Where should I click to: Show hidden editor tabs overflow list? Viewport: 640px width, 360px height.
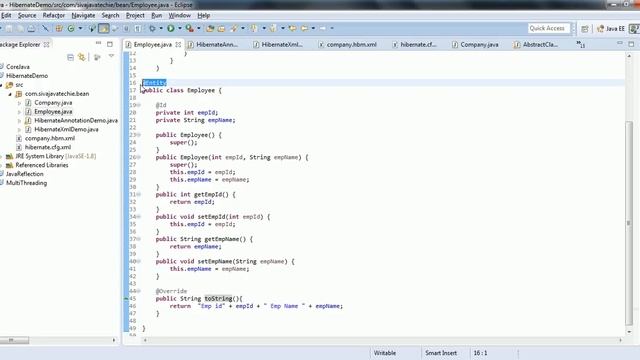[581, 44]
